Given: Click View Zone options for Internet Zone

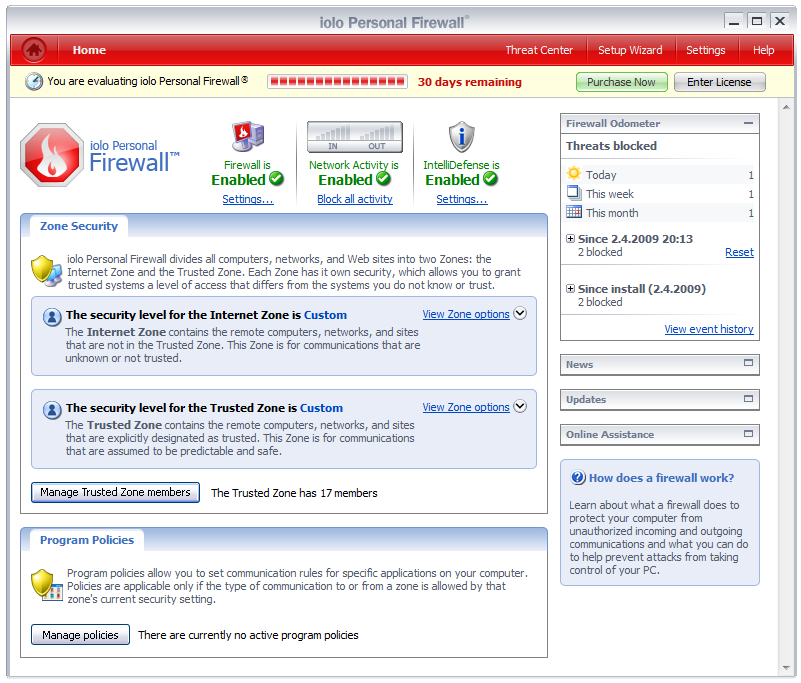Looking at the screenshot, I should pos(466,314).
